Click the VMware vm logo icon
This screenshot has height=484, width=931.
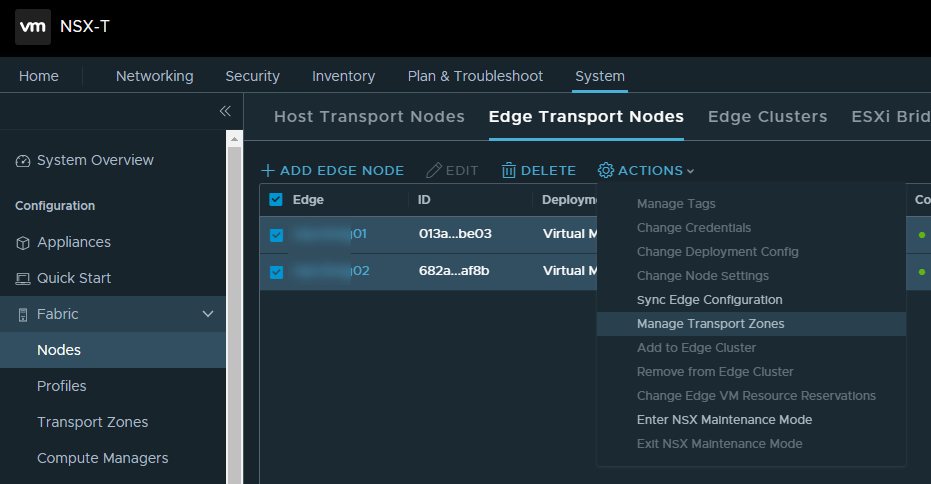pyautogui.click(x=32, y=27)
